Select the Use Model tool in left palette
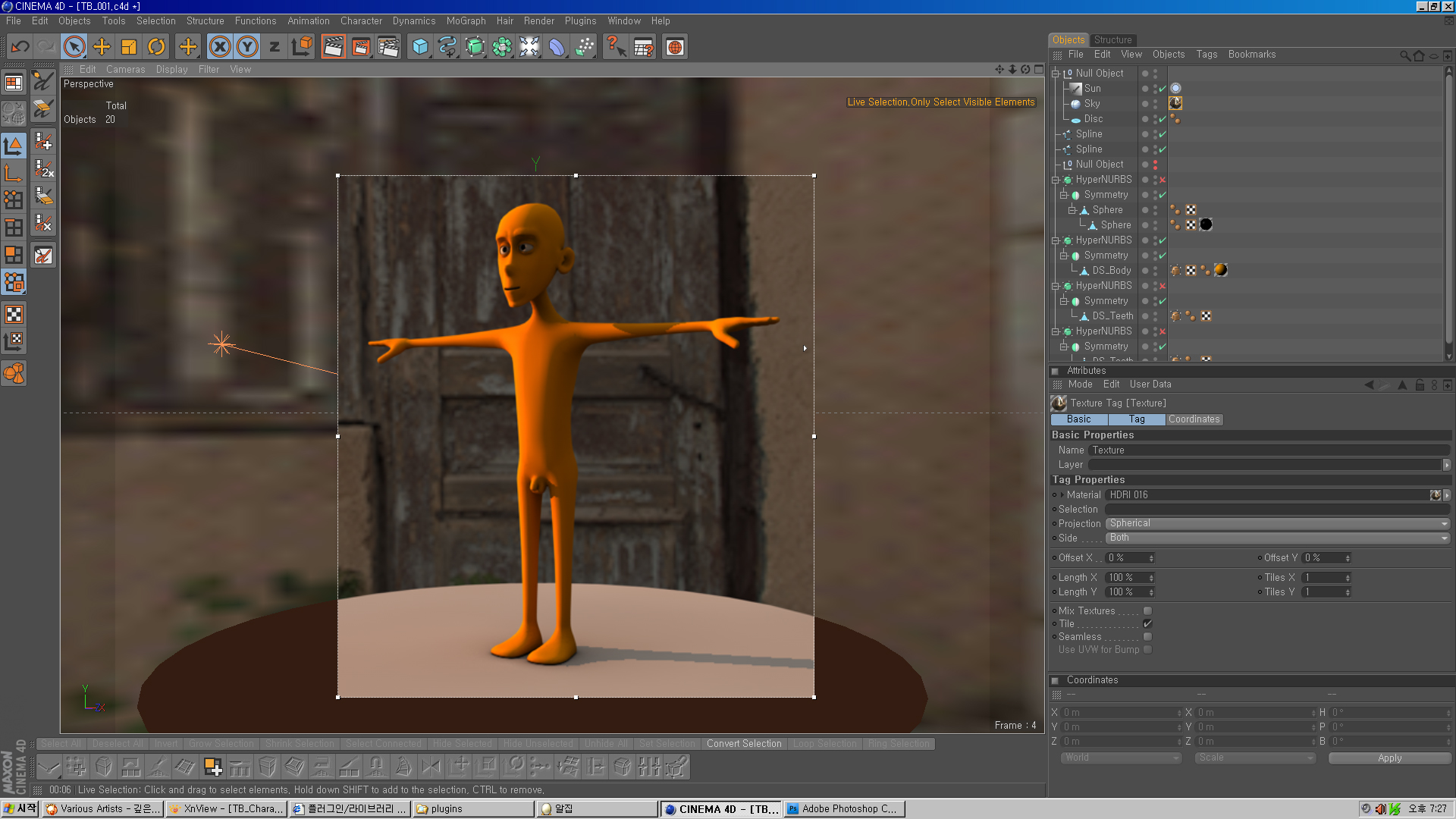Screen dimensions: 1456x819 [x=14, y=146]
